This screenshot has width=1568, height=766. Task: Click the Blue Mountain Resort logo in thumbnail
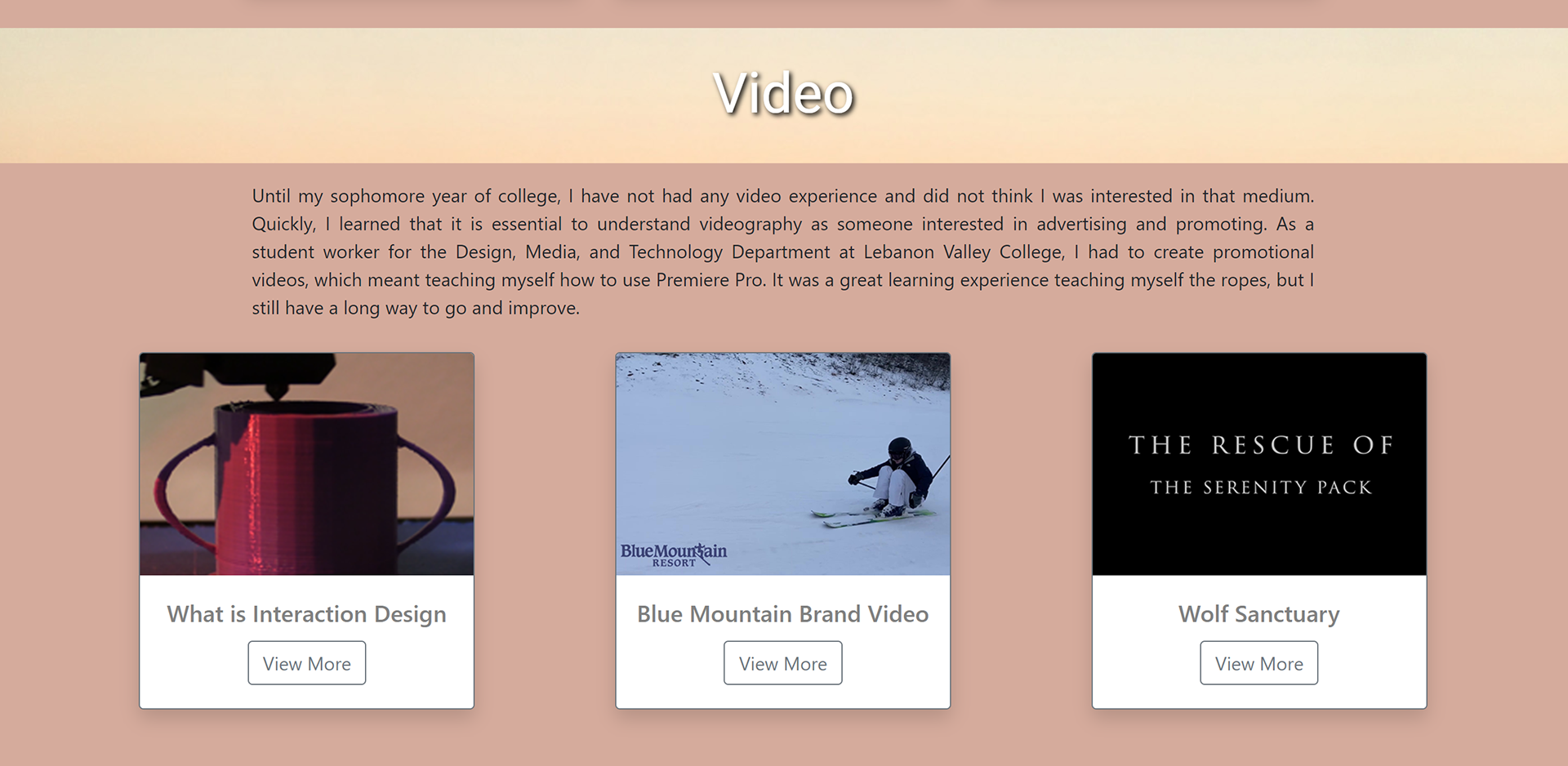[x=674, y=554]
